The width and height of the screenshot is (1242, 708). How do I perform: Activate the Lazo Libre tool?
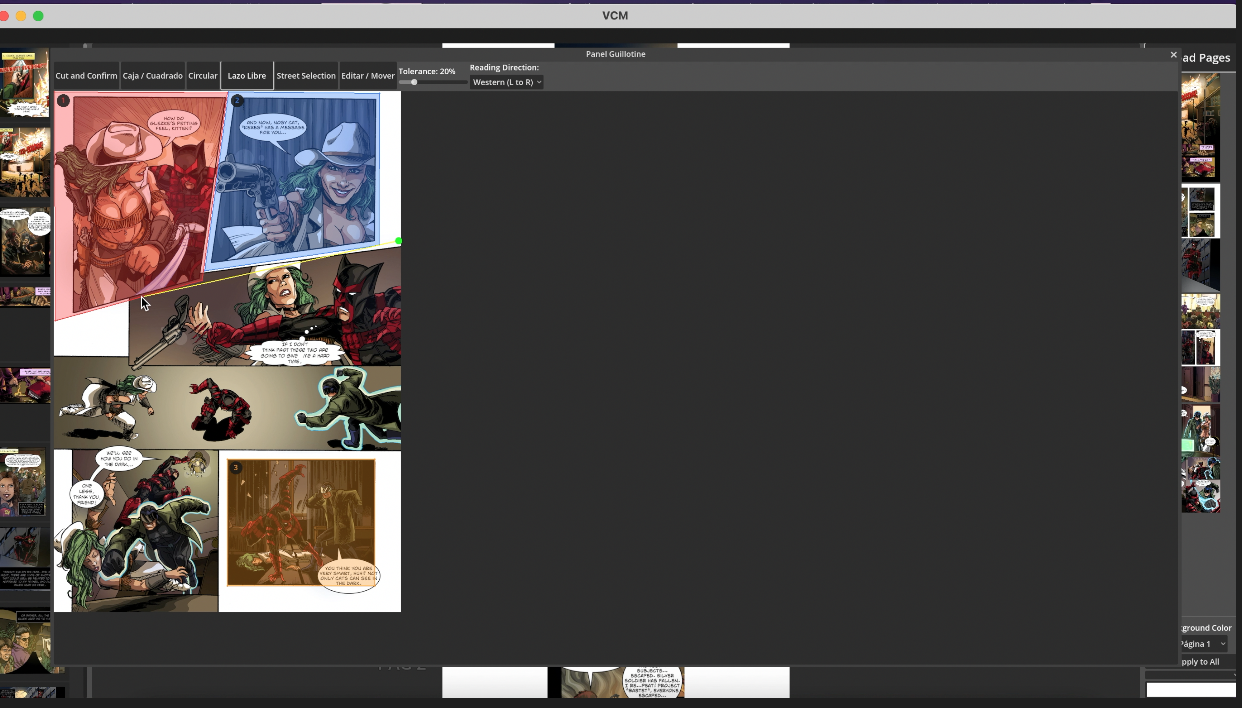[247, 76]
